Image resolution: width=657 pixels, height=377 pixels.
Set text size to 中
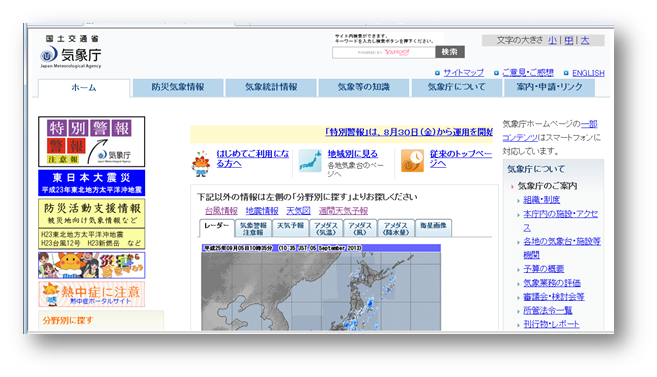pyautogui.click(x=569, y=40)
